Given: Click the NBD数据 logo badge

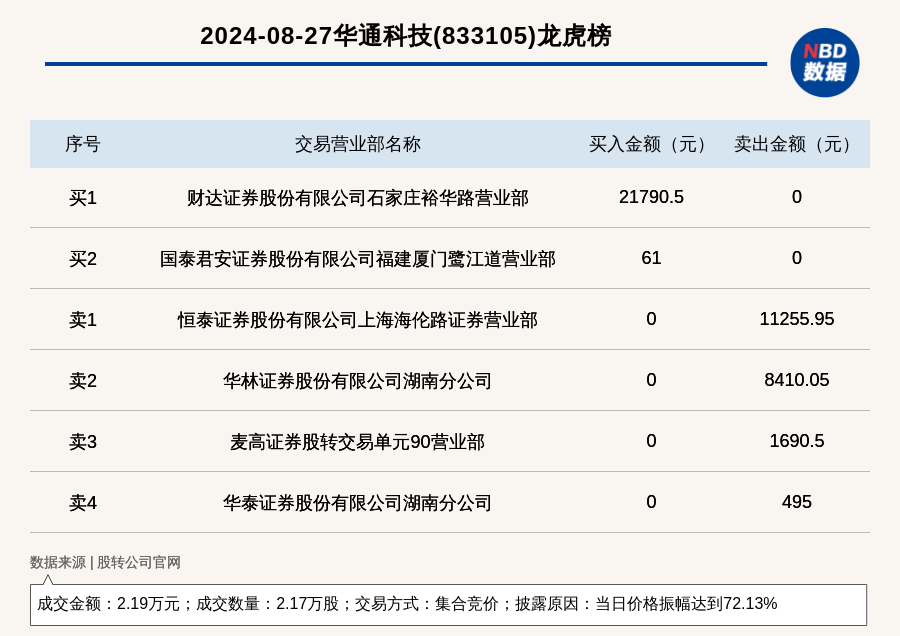Looking at the screenshot, I should point(824,63).
